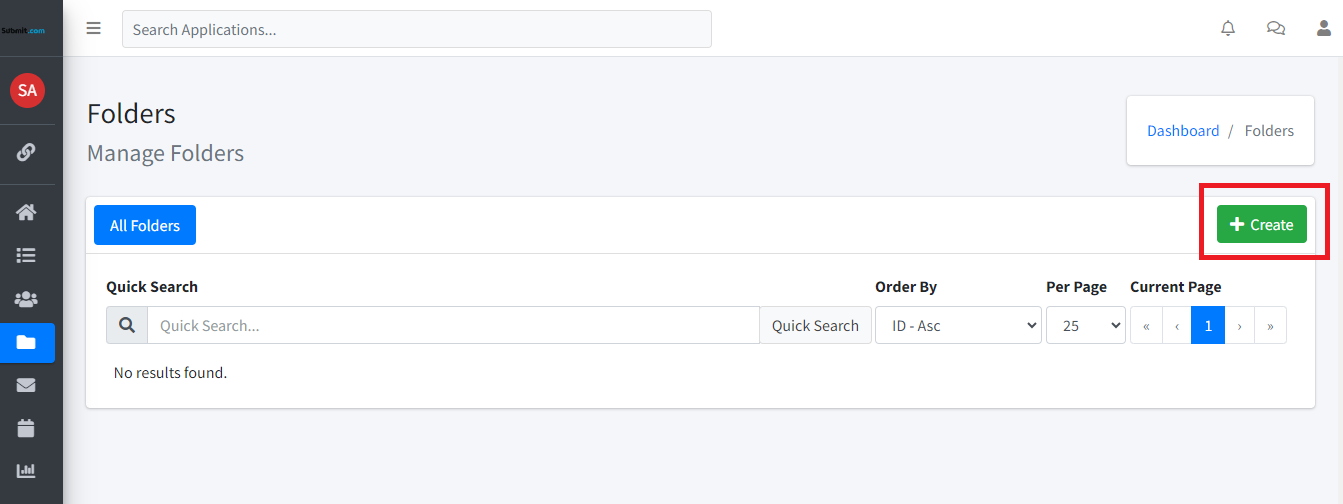Open the notifications bell icon
This screenshot has height=504, width=1343.
point(1228,29)
